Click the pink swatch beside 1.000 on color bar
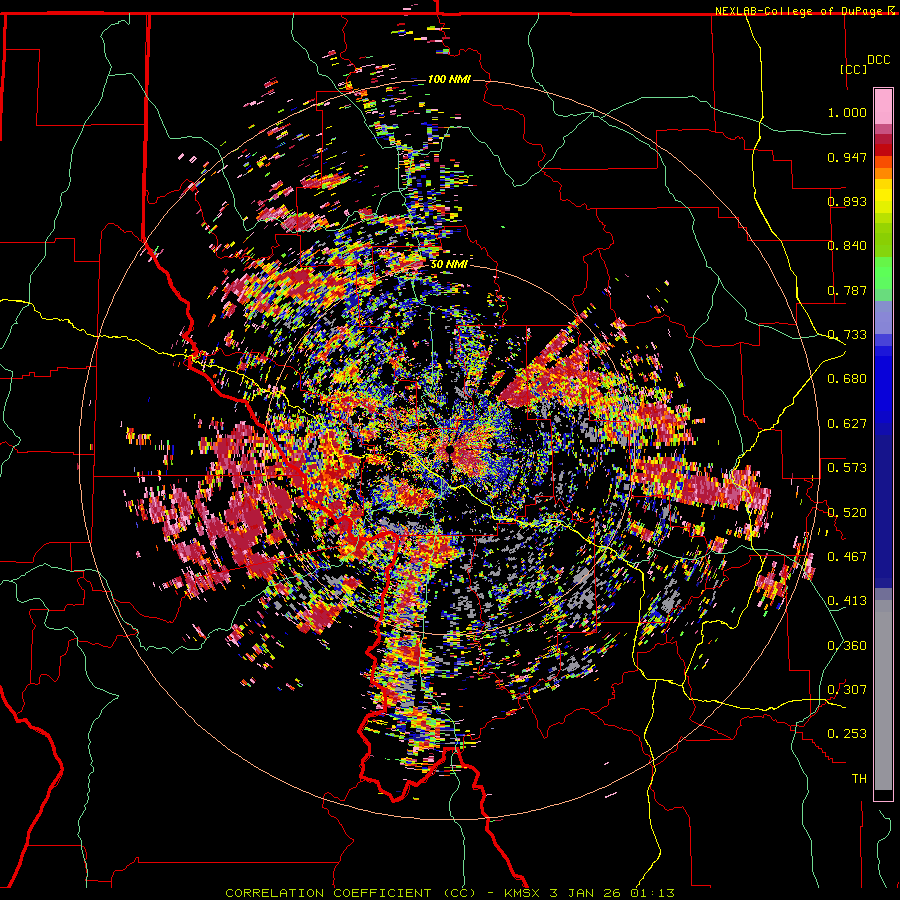Viewport: 900px width, 900px height. coord(883,107)
